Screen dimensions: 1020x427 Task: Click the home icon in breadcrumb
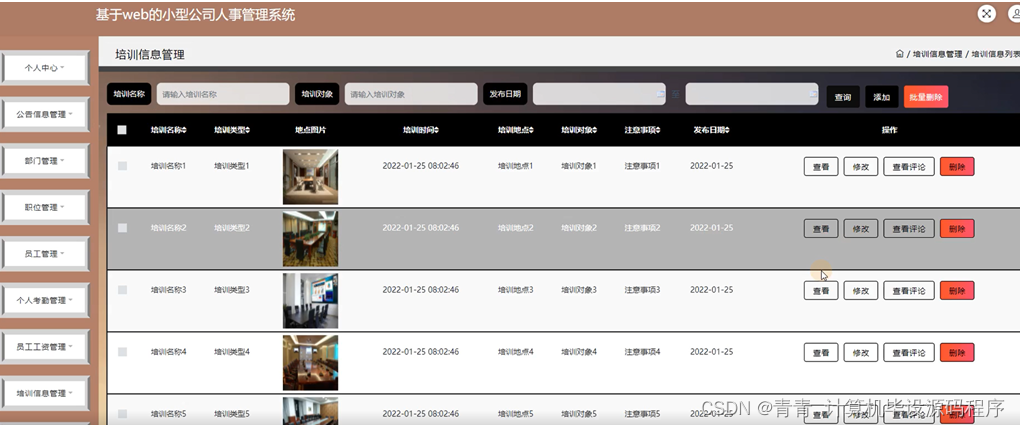[900, 54]
